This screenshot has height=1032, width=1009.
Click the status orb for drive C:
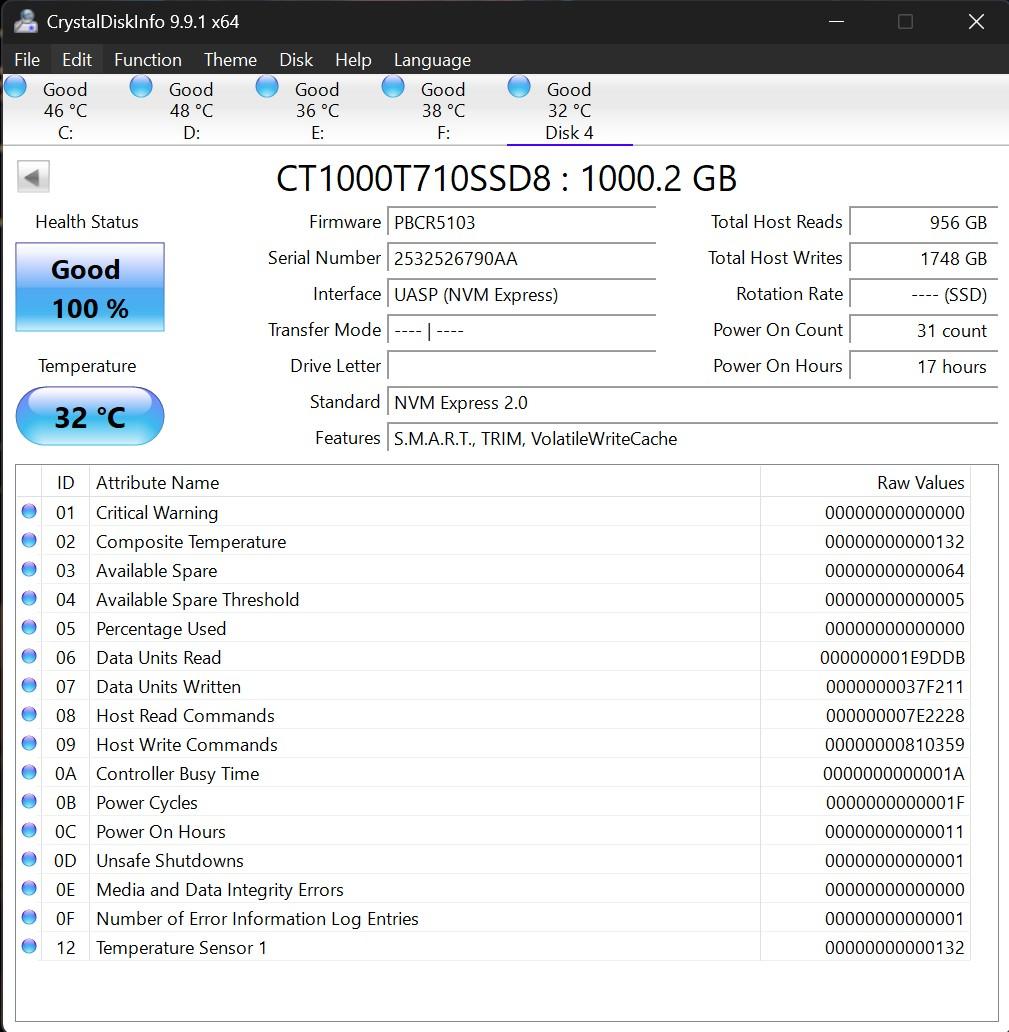click(x=15, y=86)
